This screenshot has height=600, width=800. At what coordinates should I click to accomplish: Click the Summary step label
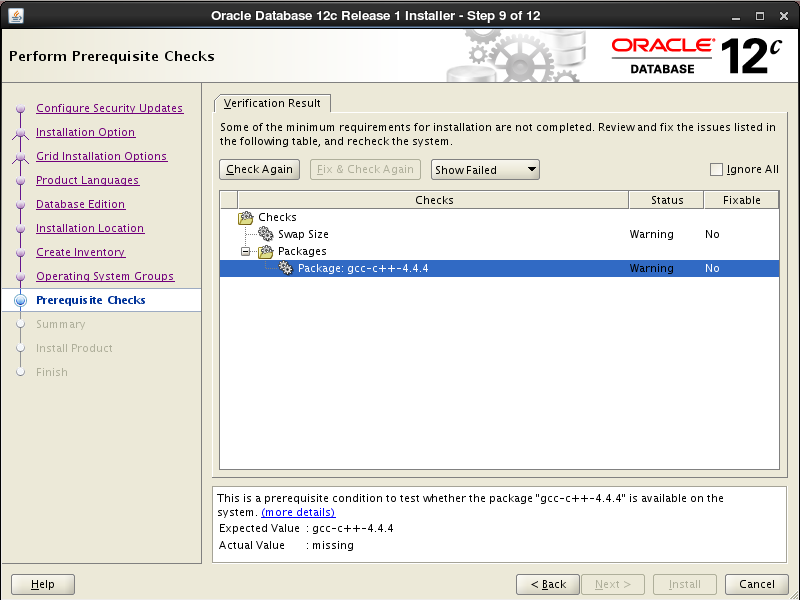tap(61, 324)
